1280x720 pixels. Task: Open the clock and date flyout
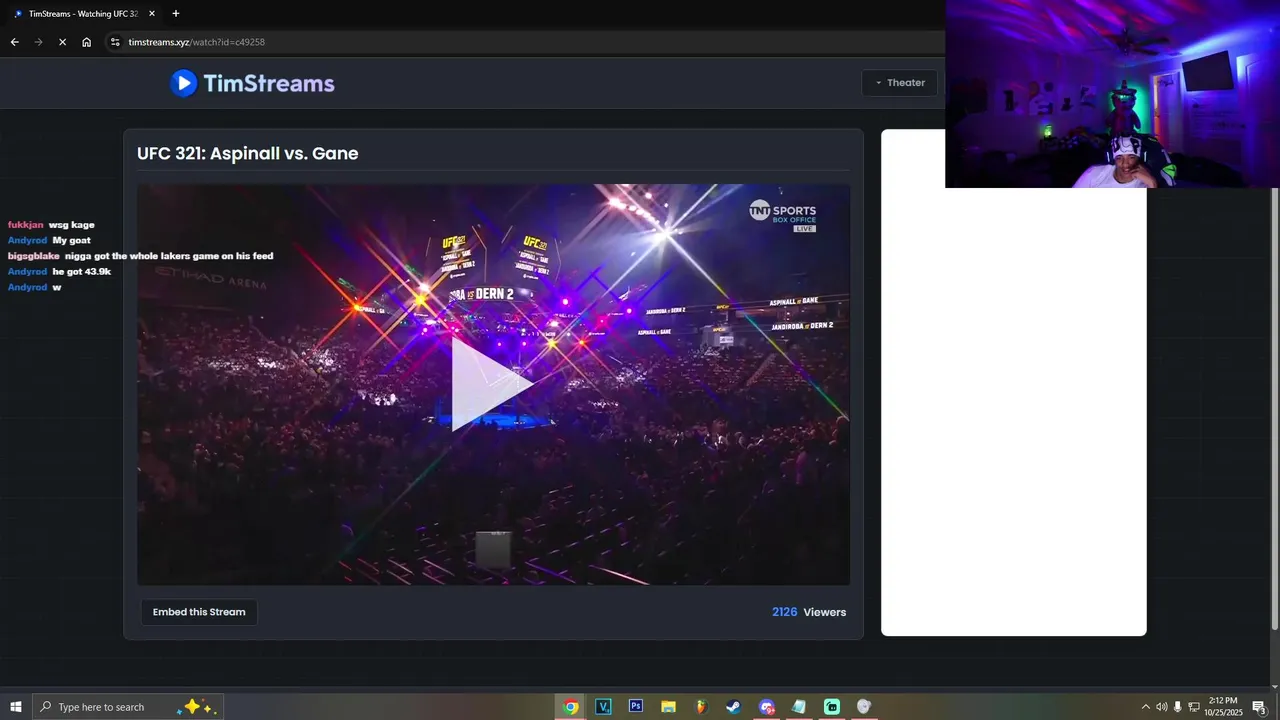click(1223, 707)
